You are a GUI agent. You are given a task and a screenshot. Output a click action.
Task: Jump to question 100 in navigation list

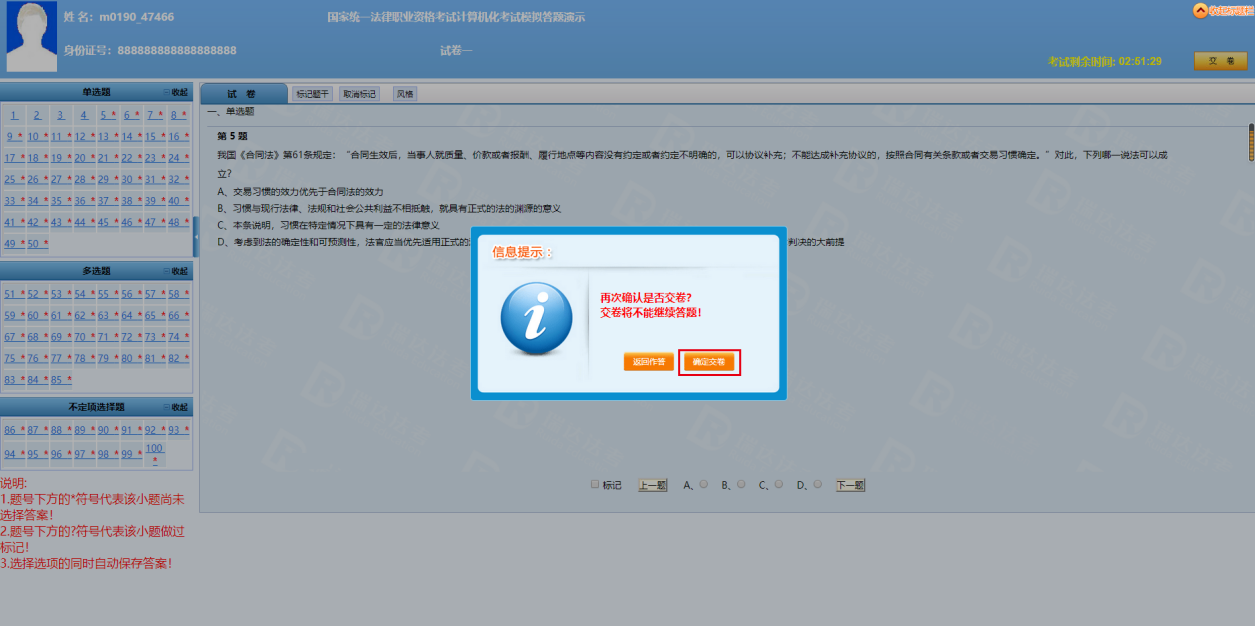pyautogui.click(x=154, y=449)
